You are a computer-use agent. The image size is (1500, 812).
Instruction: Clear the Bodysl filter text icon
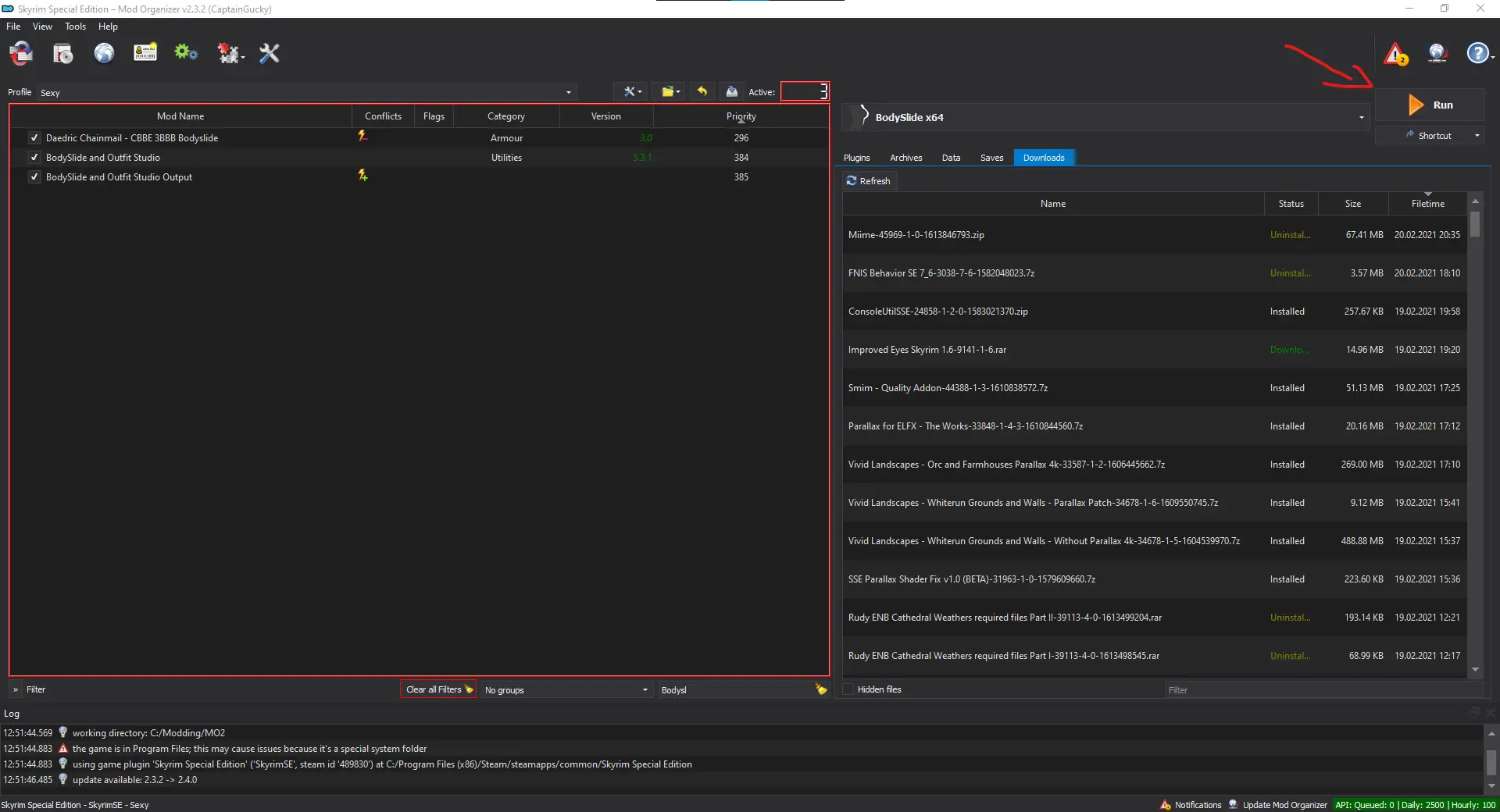tap(820, 689)
